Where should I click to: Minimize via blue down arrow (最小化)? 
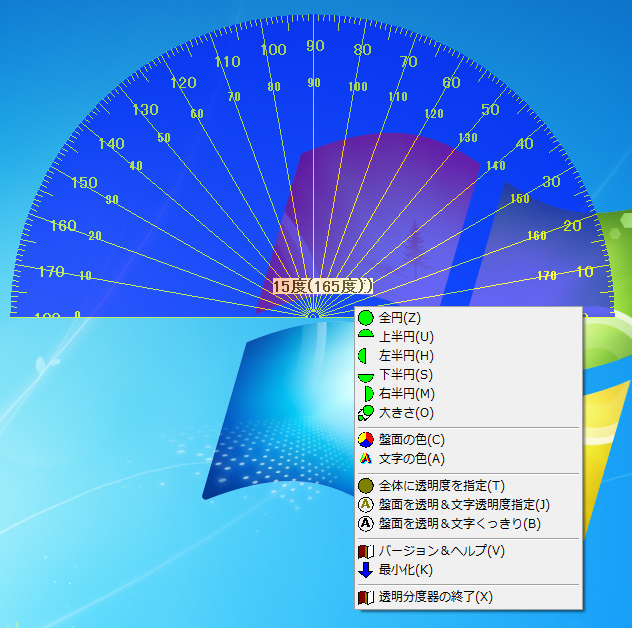click(x=366, y=570)
